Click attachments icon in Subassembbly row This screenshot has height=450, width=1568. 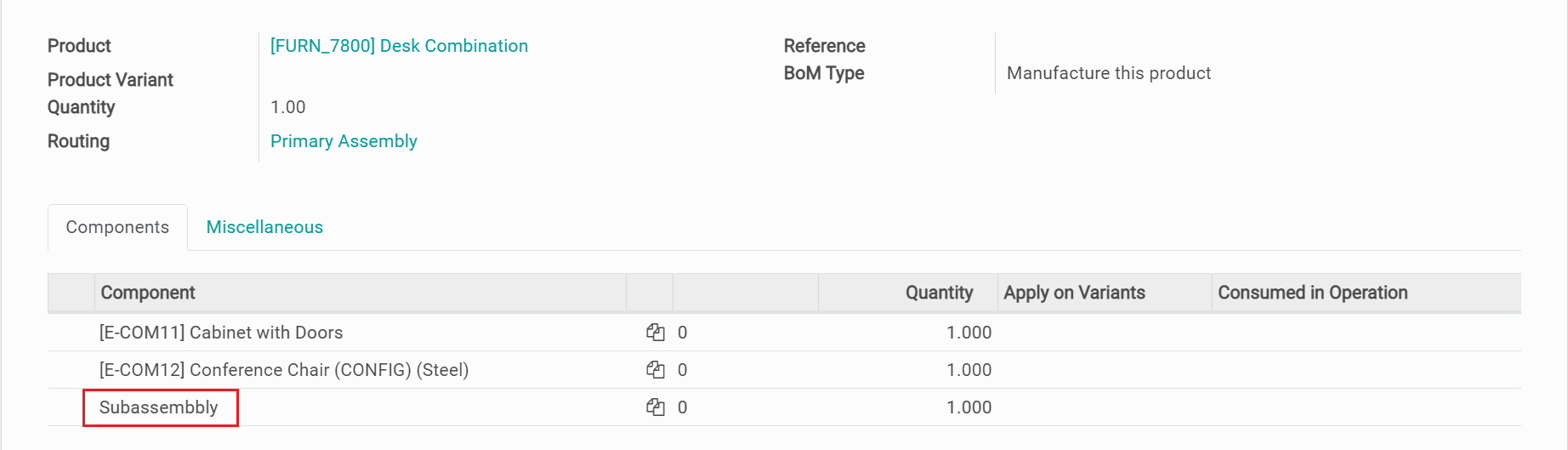coord(655,407)
